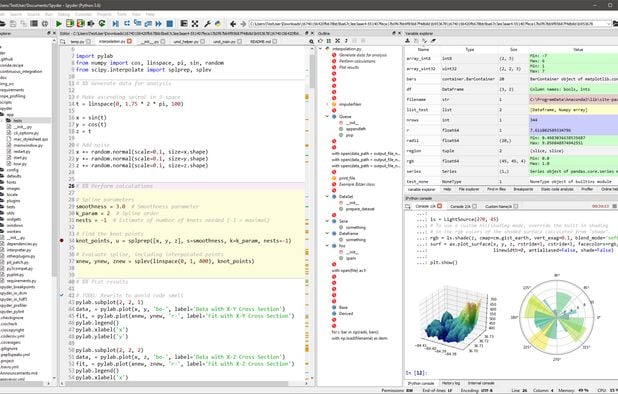Click Run cell and advance icon

(80, 24)
